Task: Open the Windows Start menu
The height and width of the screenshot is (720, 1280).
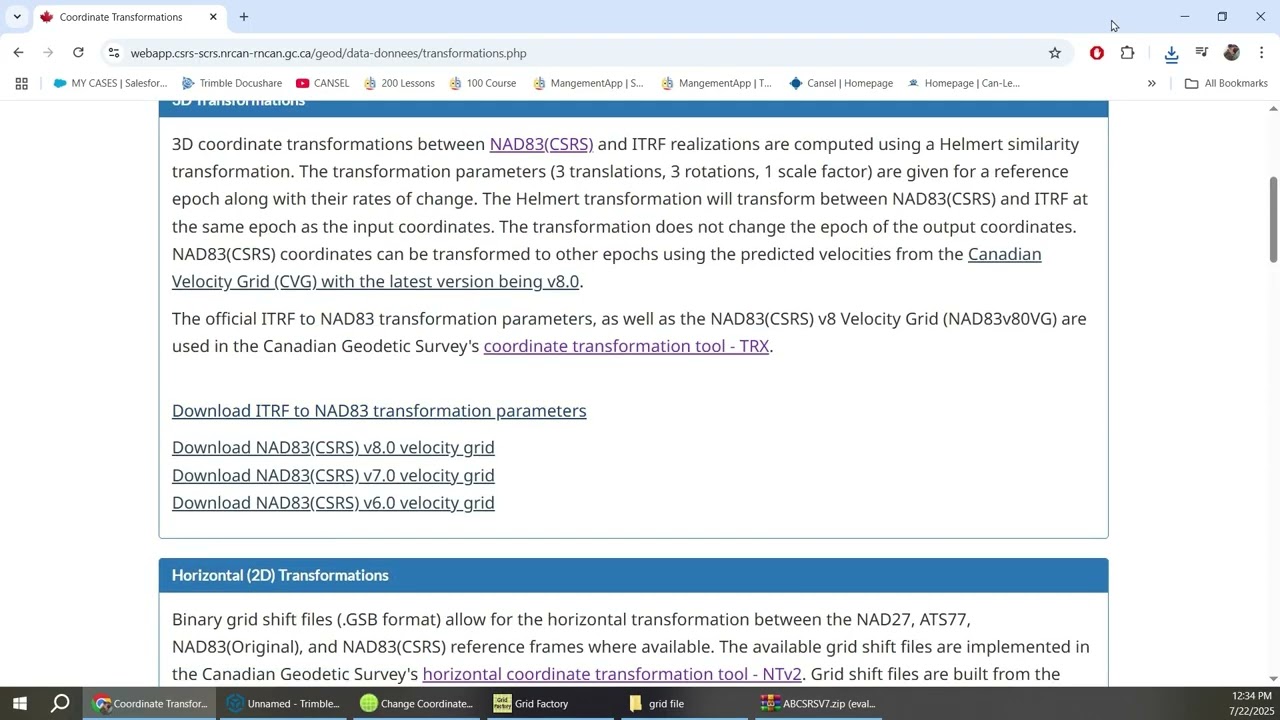Action: 19,704
